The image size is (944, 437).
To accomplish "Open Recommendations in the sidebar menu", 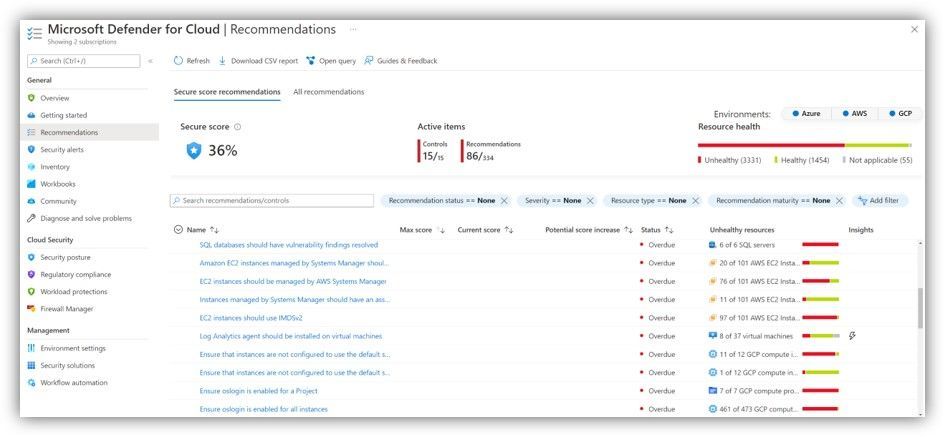I will (90, 132).
